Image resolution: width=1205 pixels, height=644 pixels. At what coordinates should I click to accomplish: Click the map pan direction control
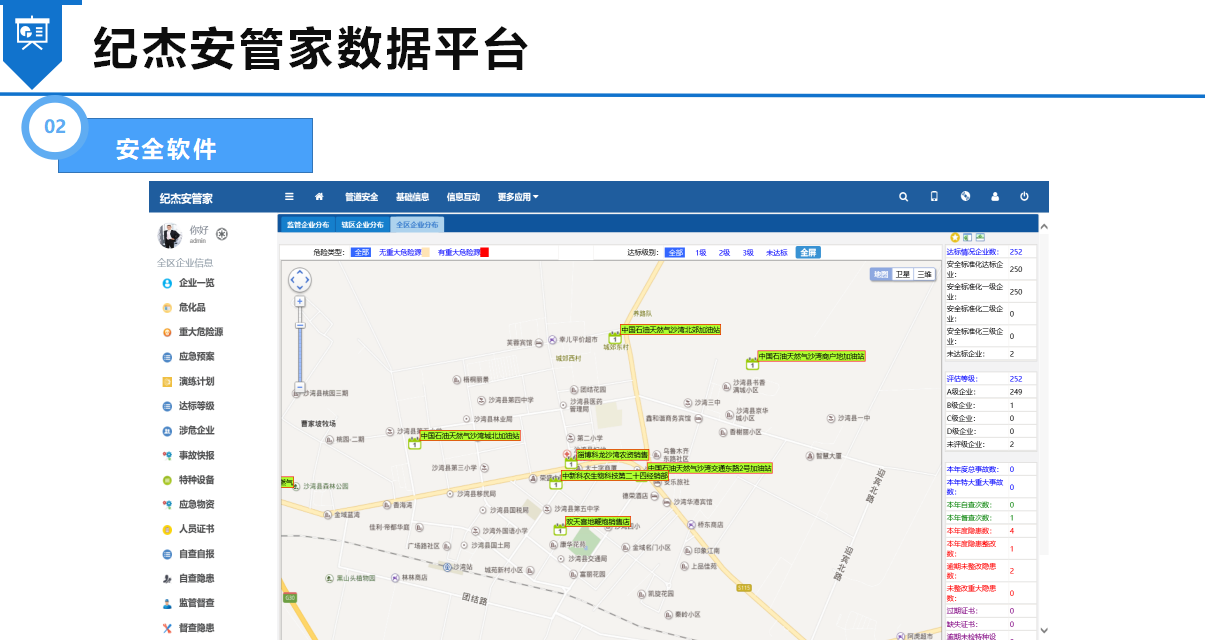[x=300, y=280]
